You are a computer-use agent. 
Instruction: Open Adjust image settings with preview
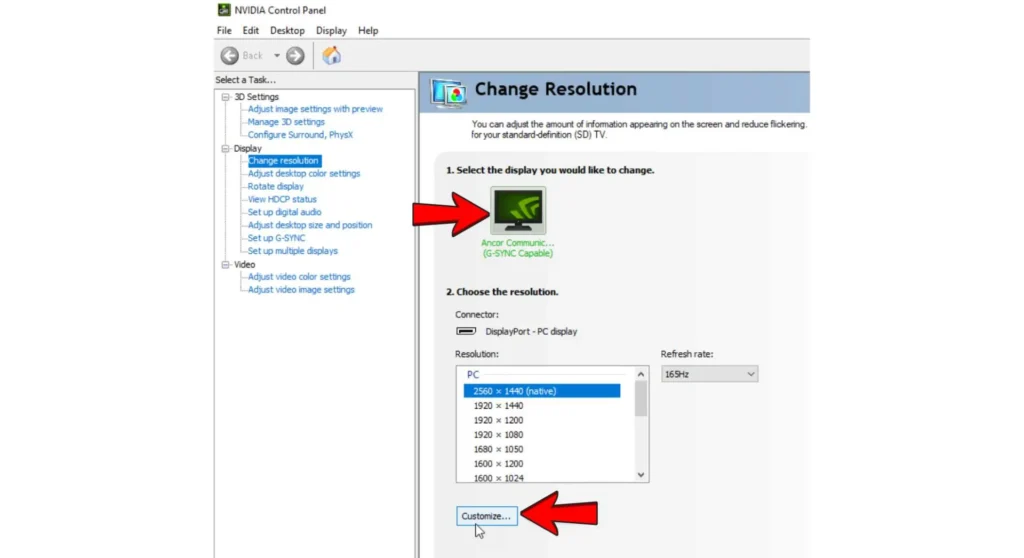pos(315,109)
